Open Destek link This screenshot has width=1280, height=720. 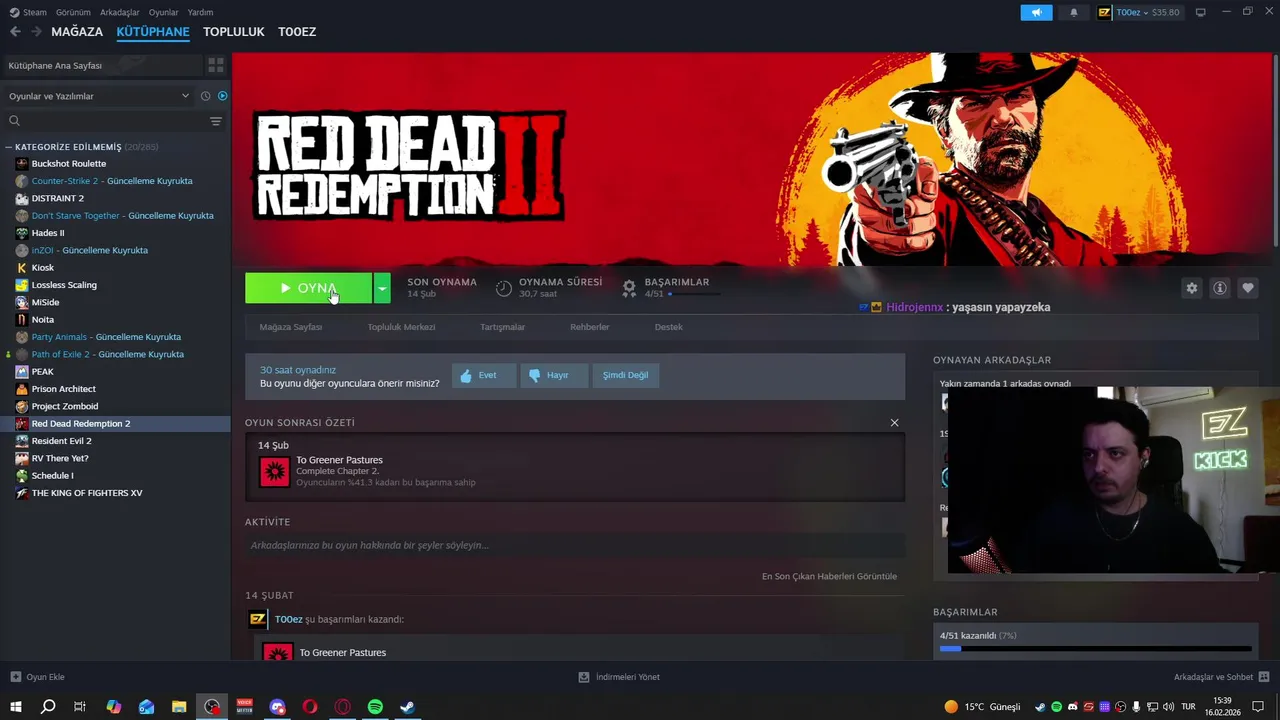pyautogui.click(x=669, y=327)
